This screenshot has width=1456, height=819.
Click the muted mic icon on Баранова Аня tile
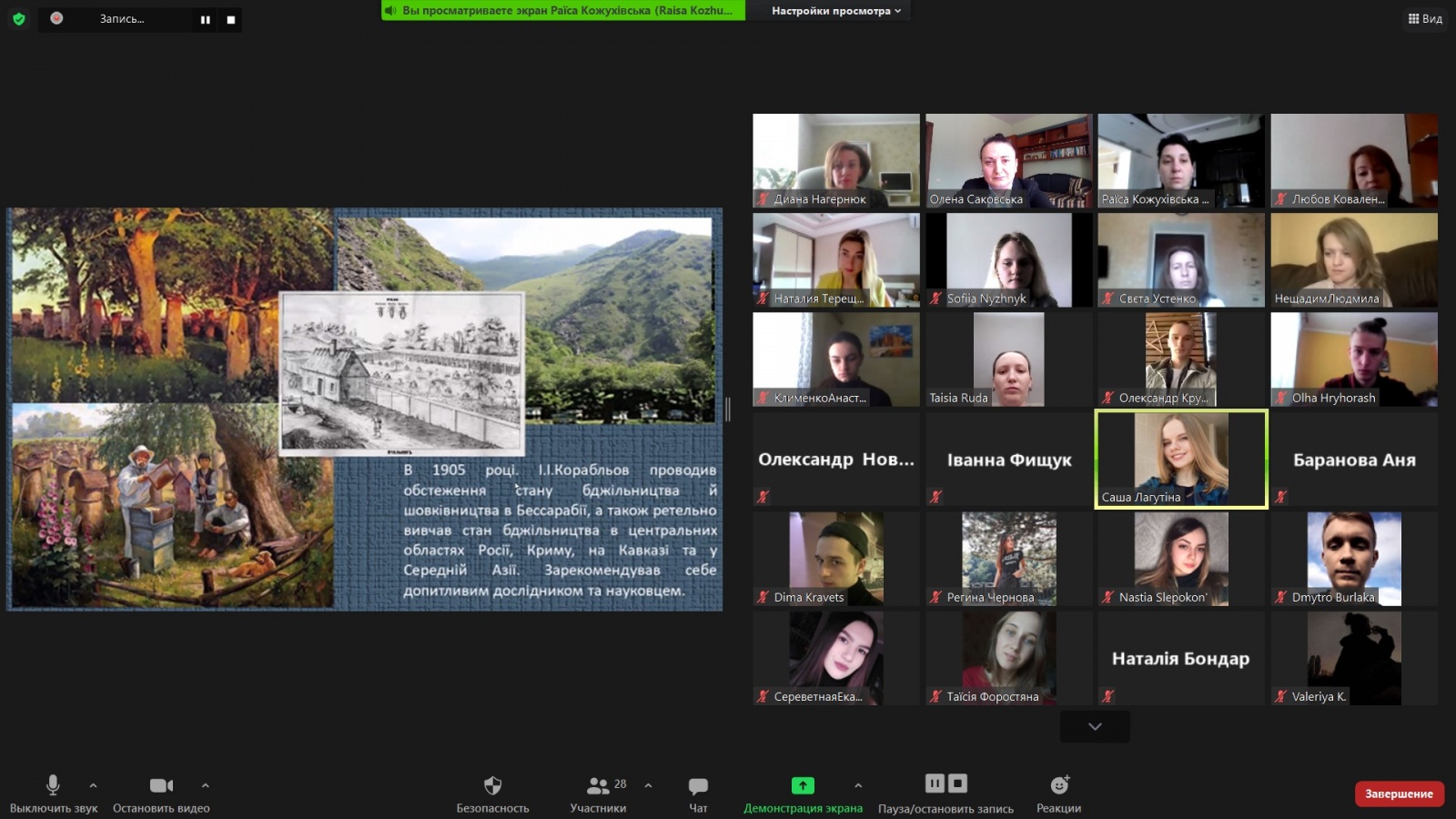1281,497
